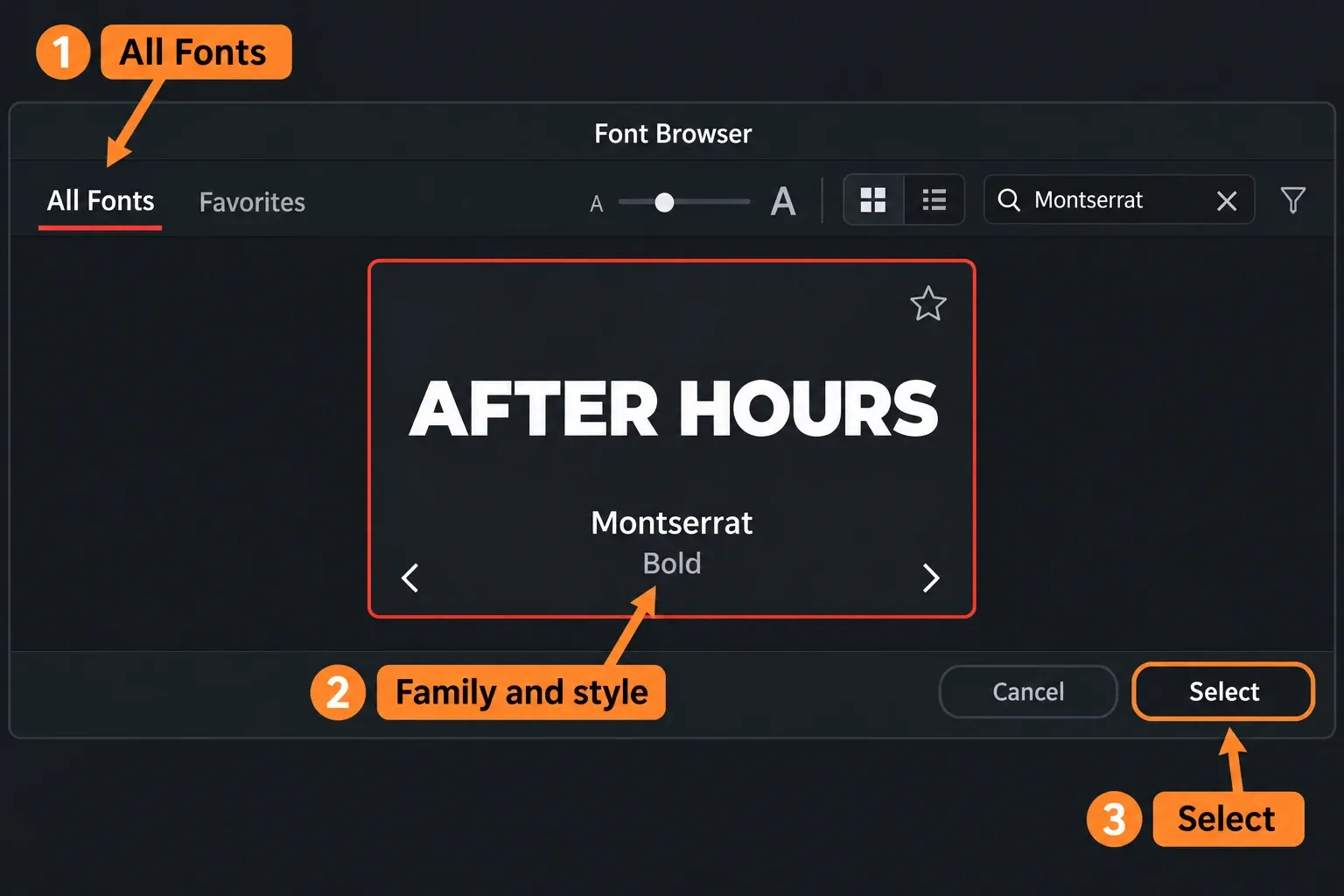
Task: Show the previous font style
Action: tap(409, 577)
